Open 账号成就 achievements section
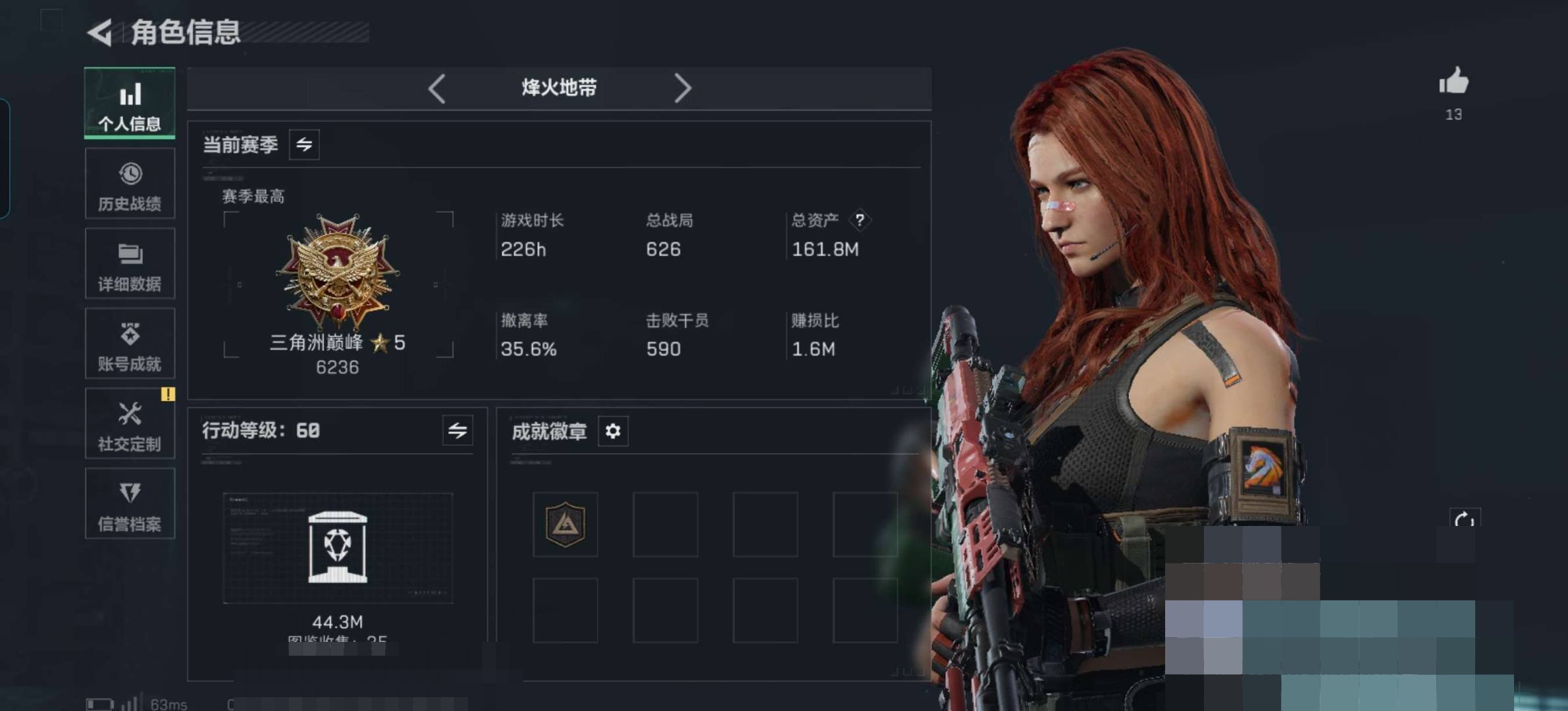The image size is (1568, 711). coord(130,344)
